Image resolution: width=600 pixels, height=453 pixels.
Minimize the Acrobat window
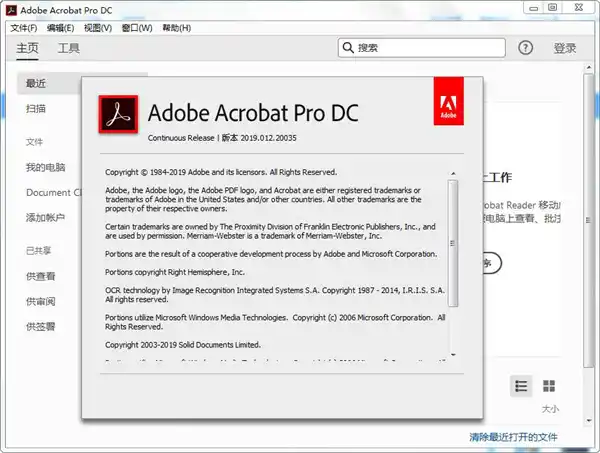tap(533, 8)
